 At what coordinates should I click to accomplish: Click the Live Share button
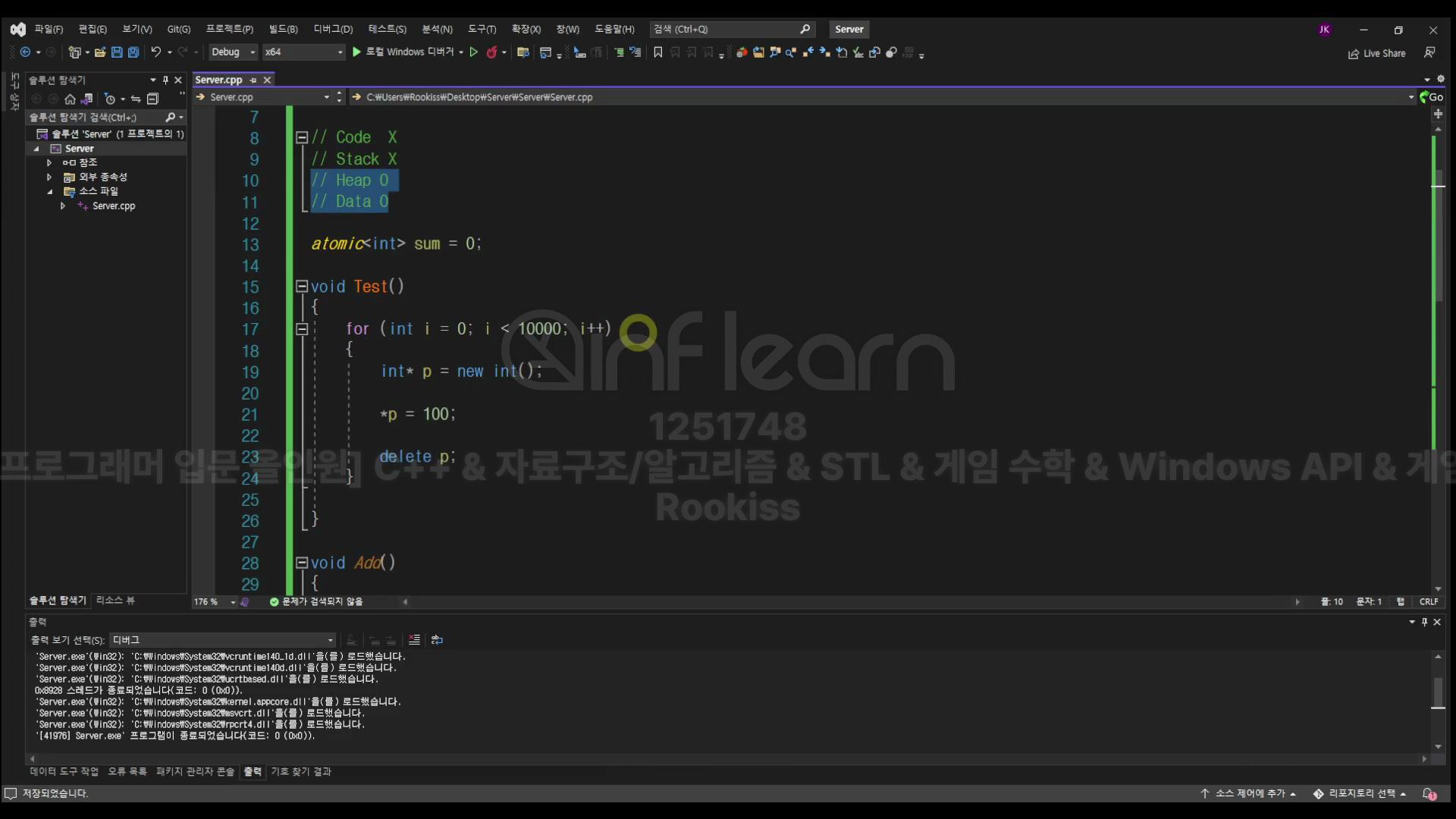pyautogui.click(x=1376, y=54)
